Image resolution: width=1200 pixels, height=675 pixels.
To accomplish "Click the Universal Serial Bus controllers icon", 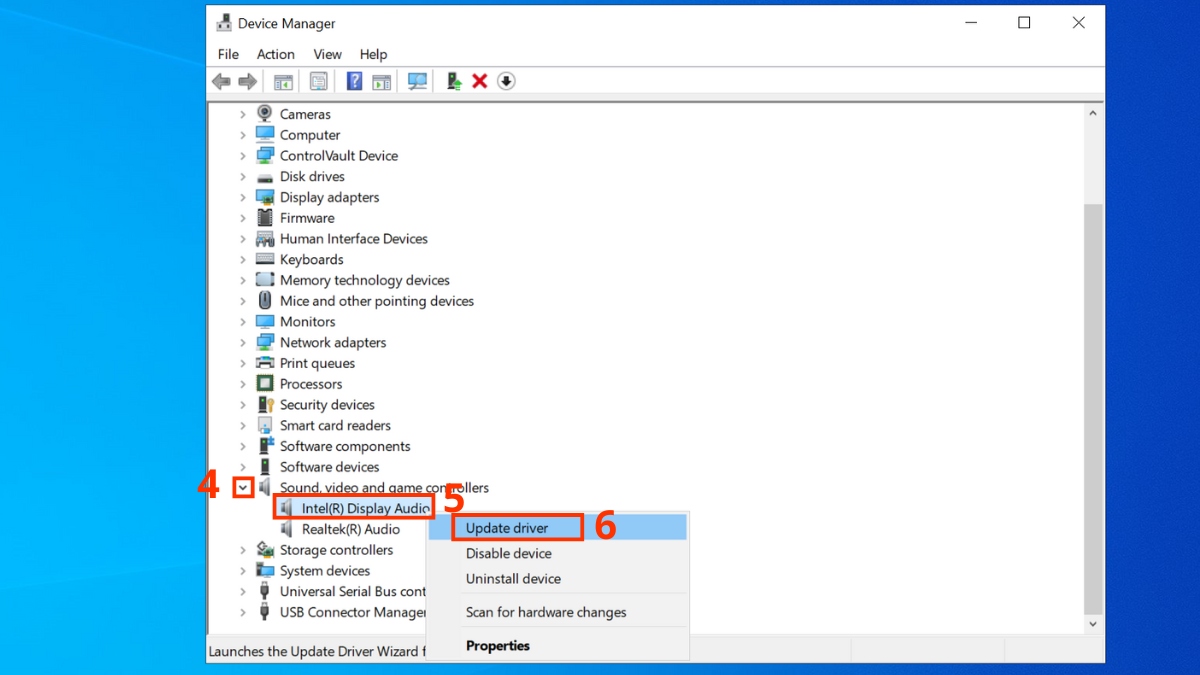I will coord(265,591).
